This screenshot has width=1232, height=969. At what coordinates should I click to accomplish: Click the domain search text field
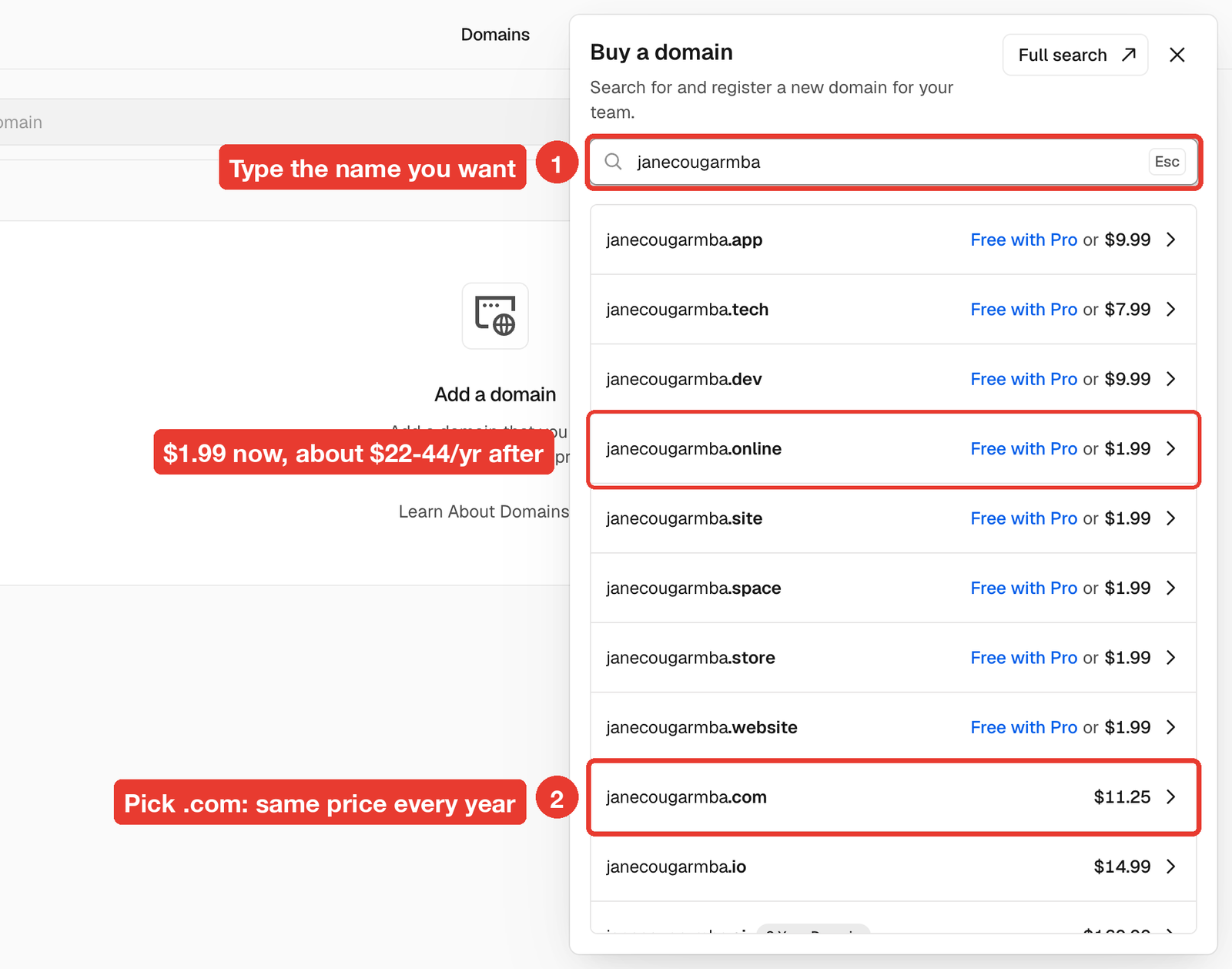(893, 162)
